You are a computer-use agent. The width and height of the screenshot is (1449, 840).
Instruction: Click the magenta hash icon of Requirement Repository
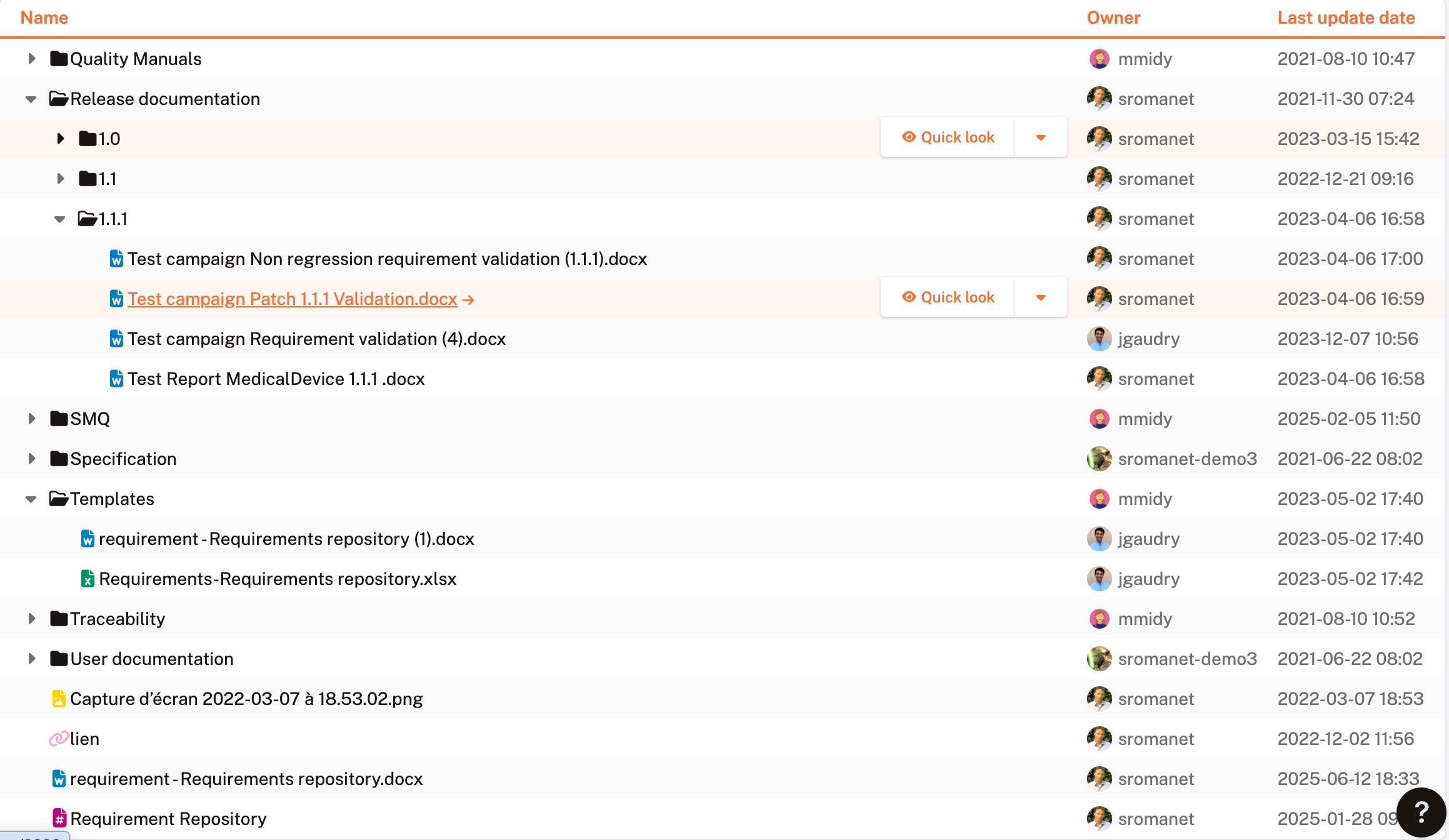tap(59, 819)
